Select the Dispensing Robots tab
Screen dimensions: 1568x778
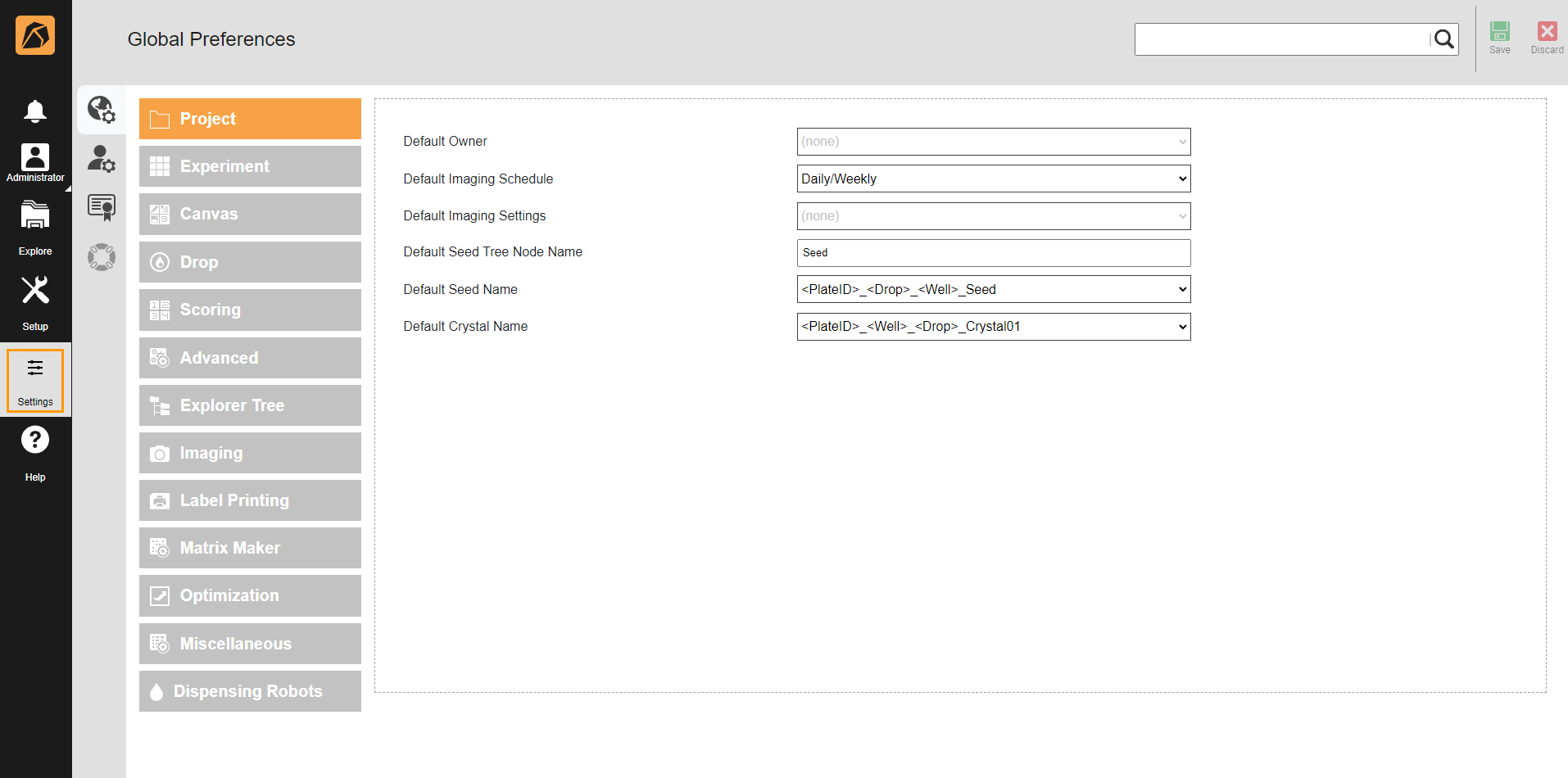pos(250,691)
